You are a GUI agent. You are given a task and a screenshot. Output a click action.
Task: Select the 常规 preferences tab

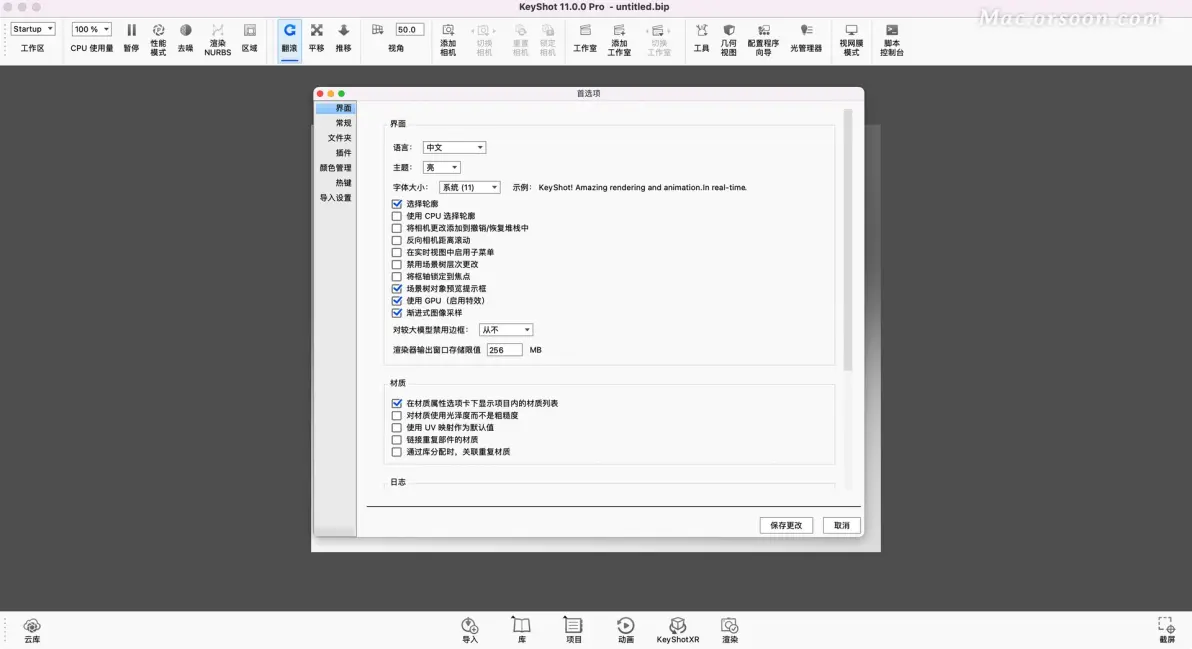pos(335,123)
